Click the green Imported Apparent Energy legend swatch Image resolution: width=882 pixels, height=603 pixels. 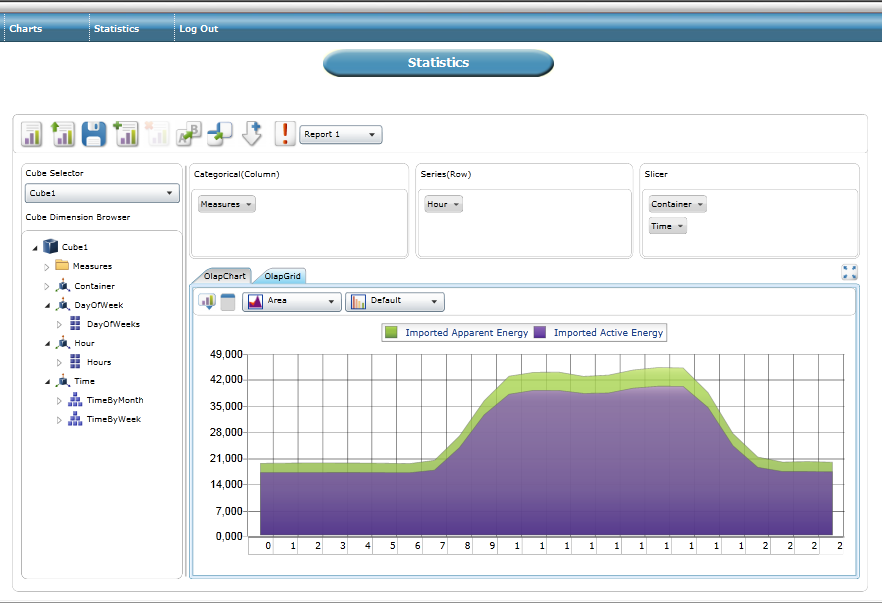(392, 333)
